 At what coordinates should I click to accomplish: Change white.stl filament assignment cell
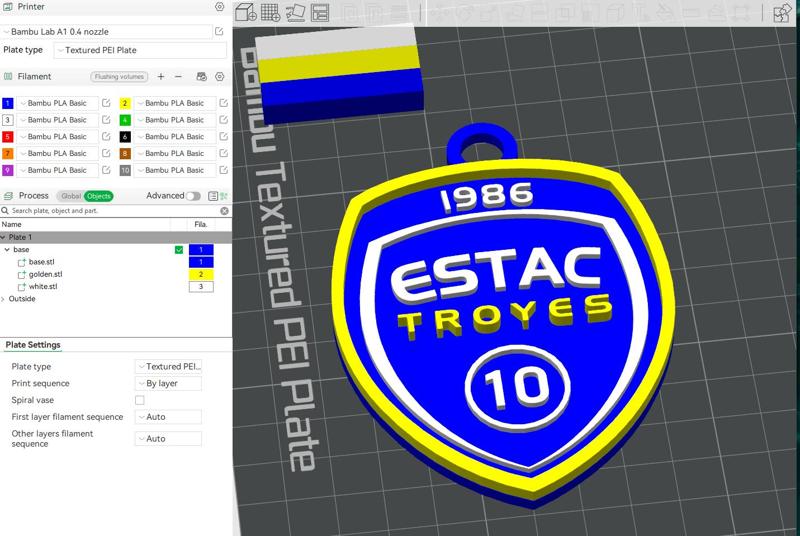pos(201,287)
